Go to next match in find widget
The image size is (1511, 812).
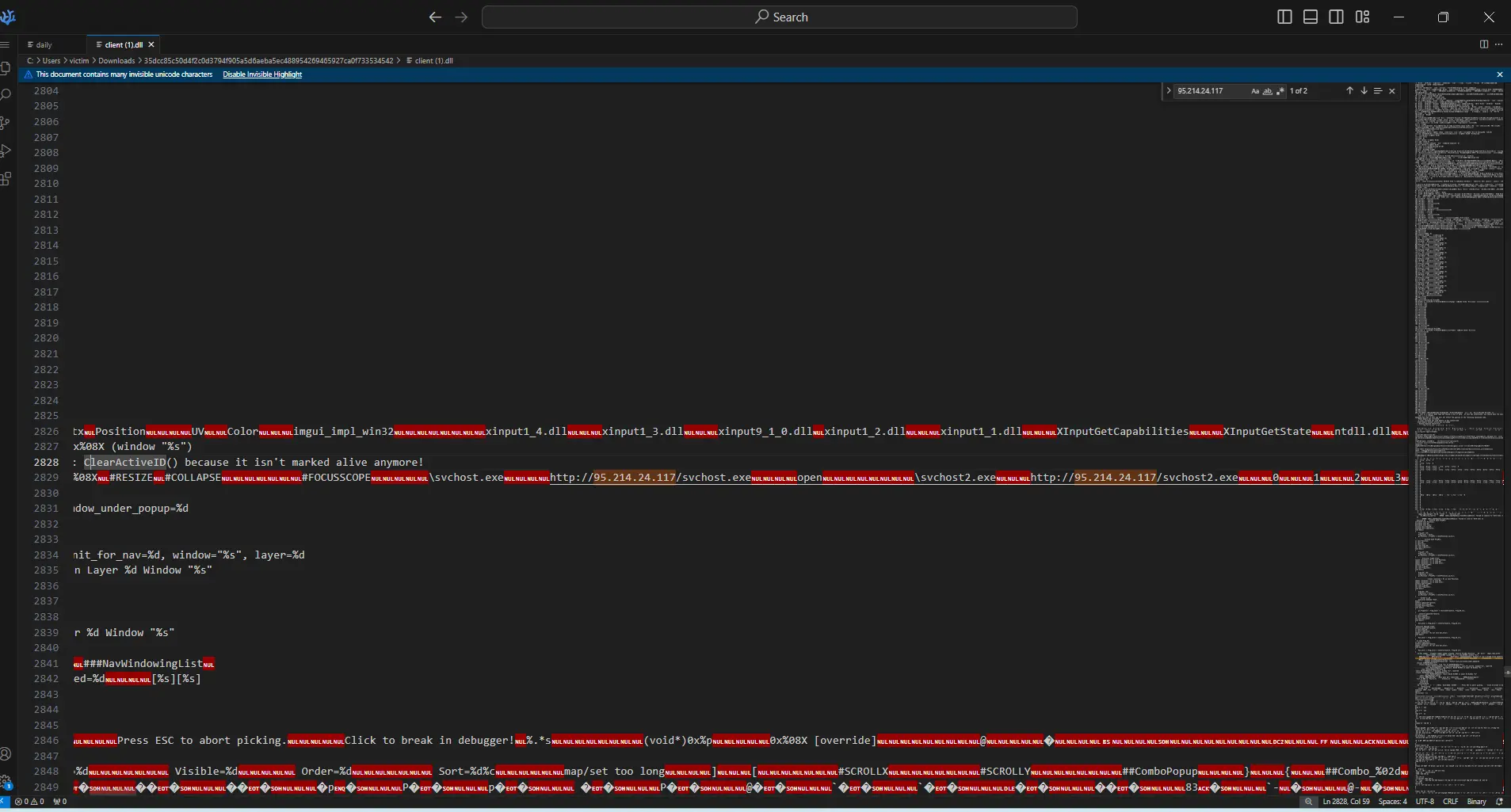pyautogui.click(x=1364, y=91)
